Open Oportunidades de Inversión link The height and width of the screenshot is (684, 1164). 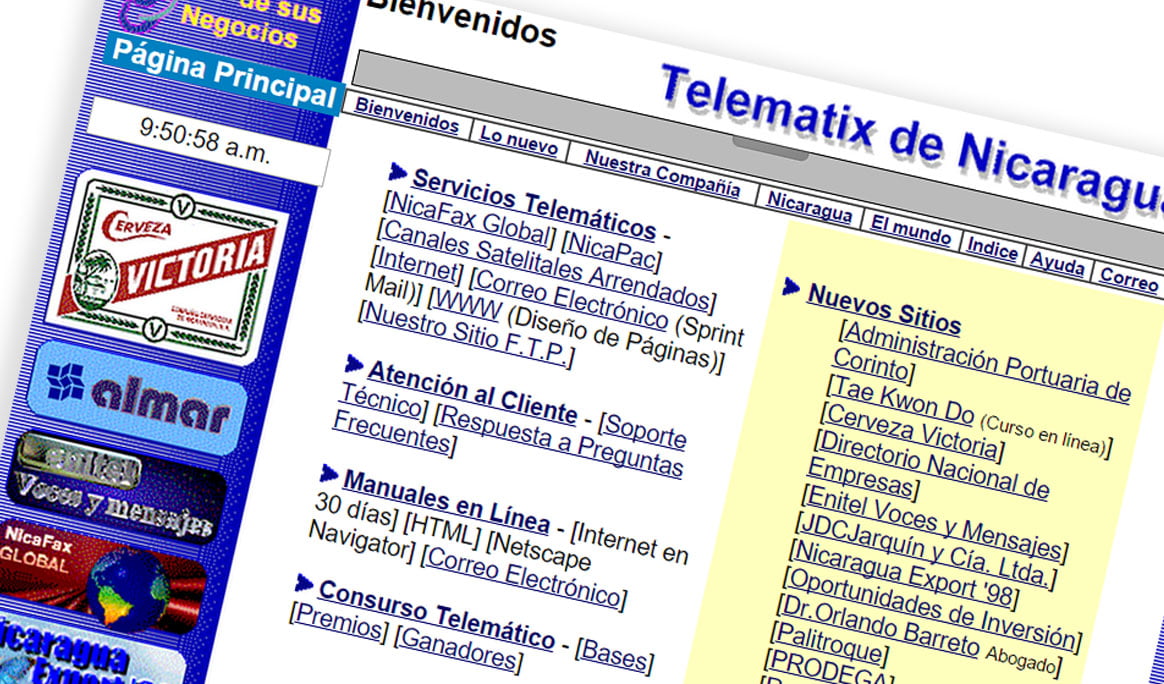pos(930,607)
